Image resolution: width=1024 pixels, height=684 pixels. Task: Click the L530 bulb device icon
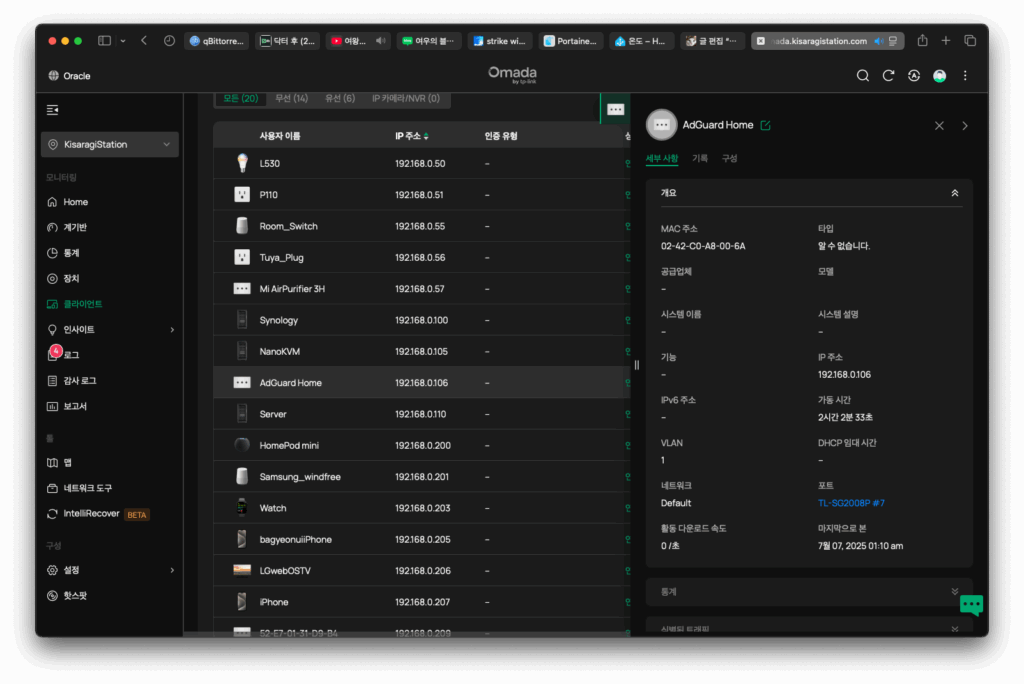pos(242,163)
